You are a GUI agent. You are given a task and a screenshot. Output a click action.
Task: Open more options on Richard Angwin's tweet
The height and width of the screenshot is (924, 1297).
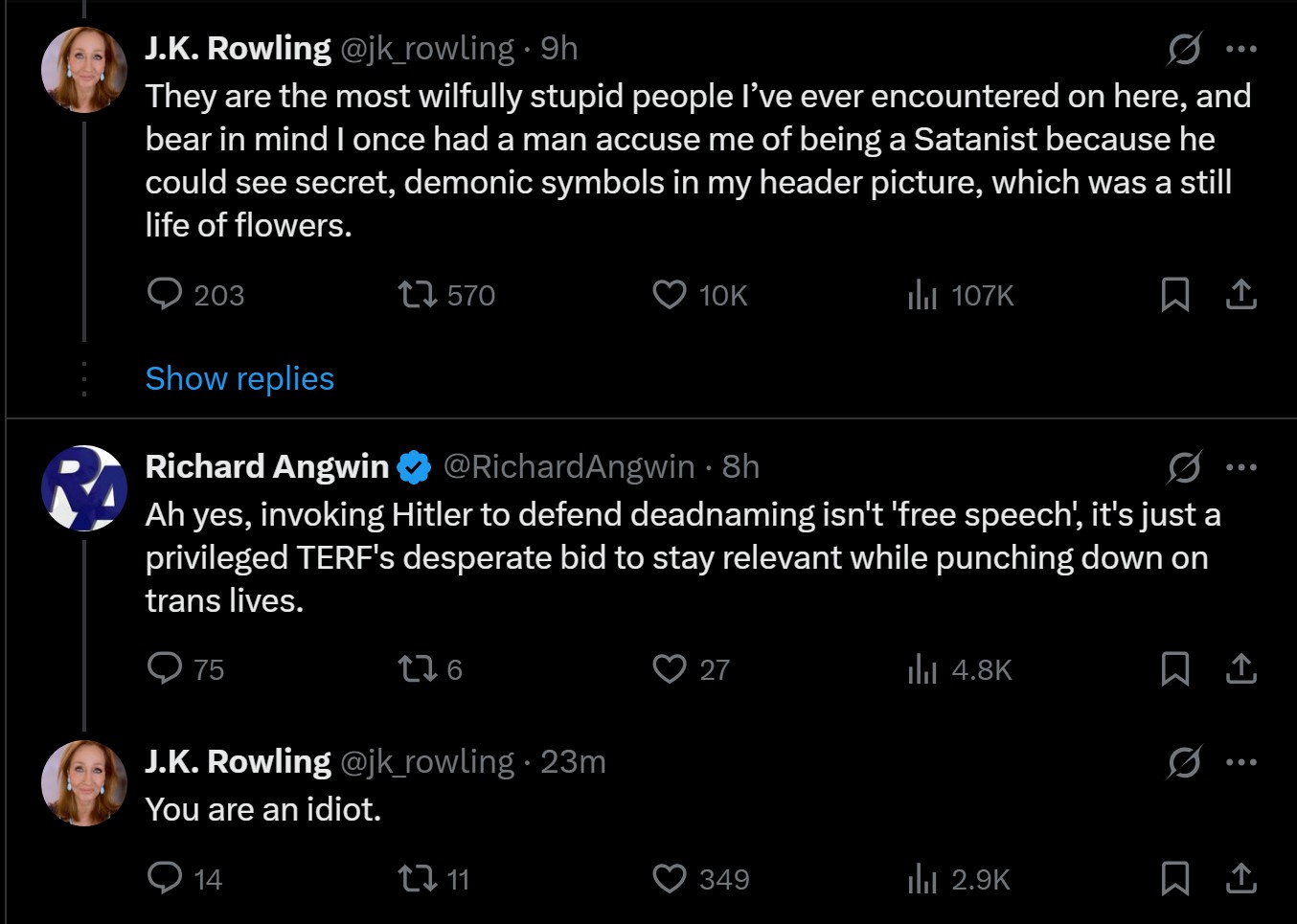1241,467
